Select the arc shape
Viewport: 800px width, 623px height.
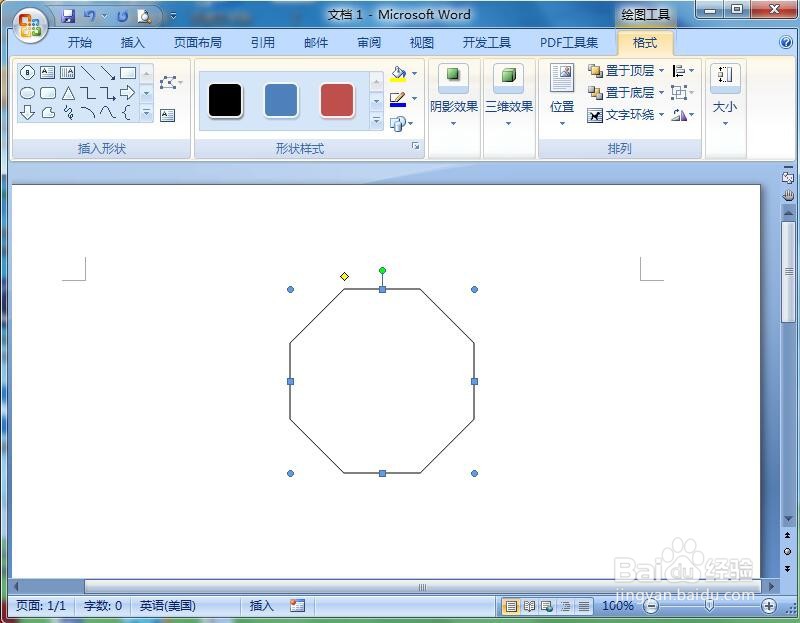coord(88,112)
